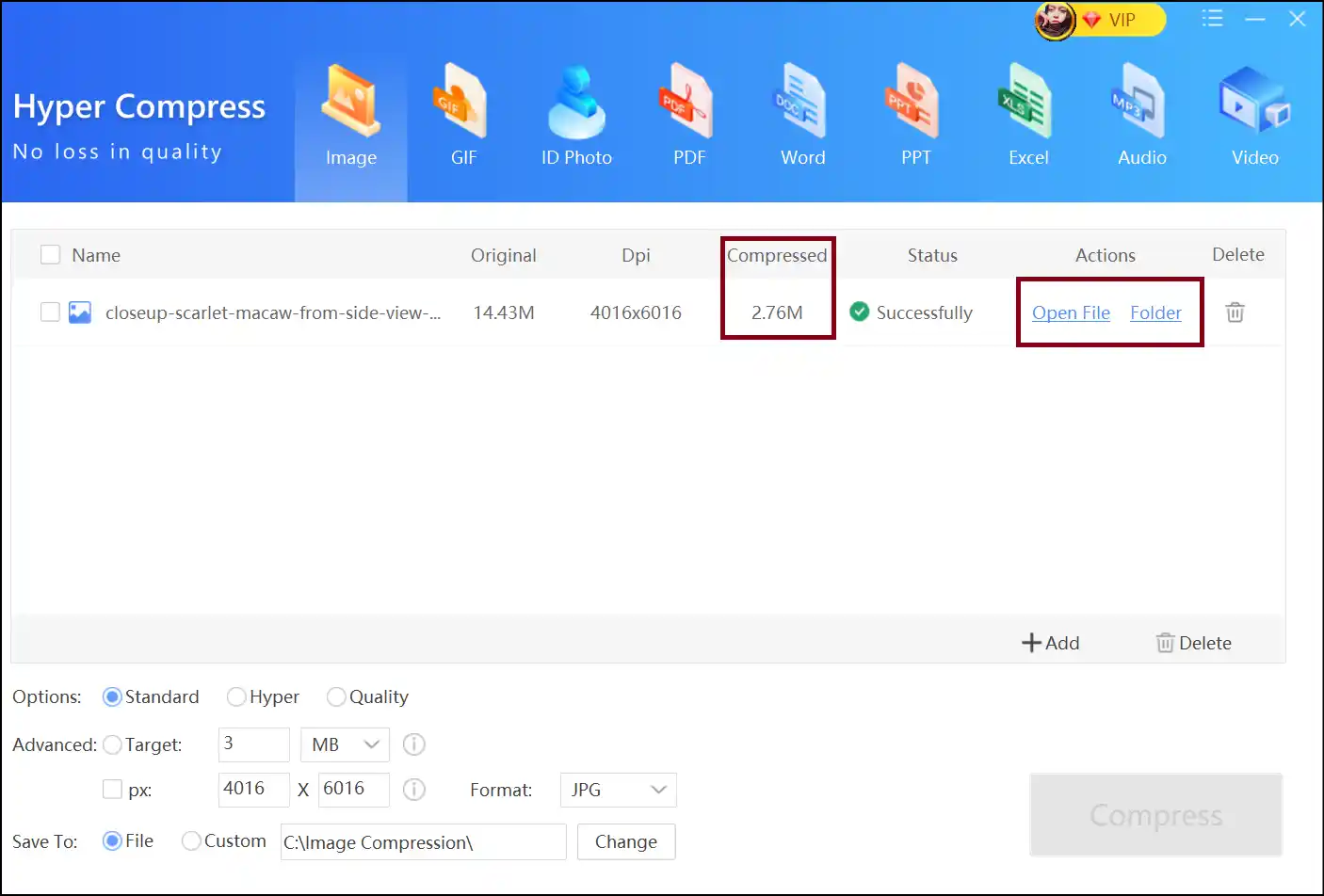1324x896 pixels.
Task: Click the Add button with plus icon
Action: [x=1051, y=643]
